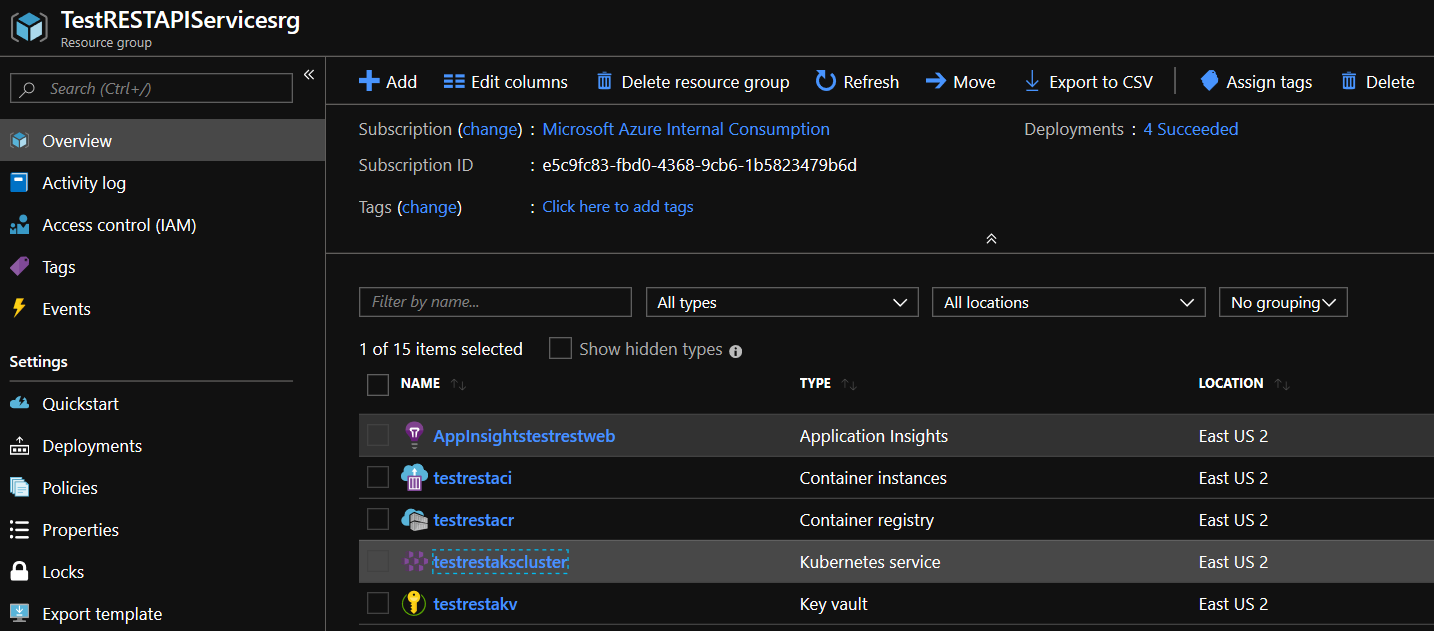Click the Overview cube icon in the sidebar
The image size is (1434, 631).
[19, 141]
